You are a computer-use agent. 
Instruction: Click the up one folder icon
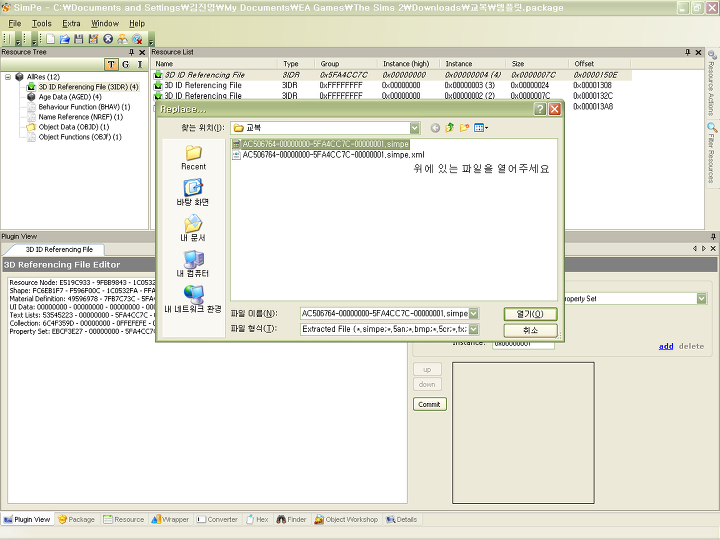tap(450, 128)
